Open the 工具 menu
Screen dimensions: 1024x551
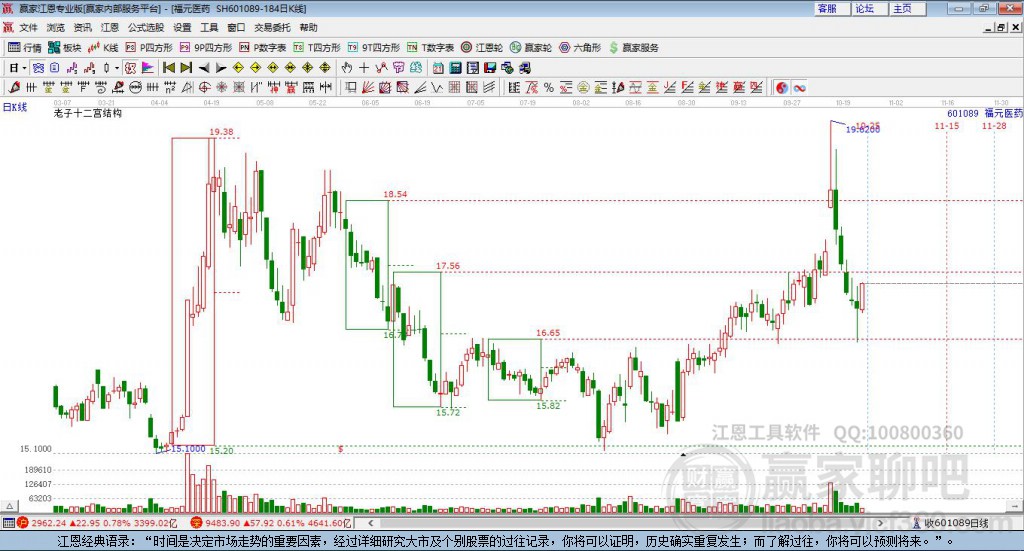(209, 27)
